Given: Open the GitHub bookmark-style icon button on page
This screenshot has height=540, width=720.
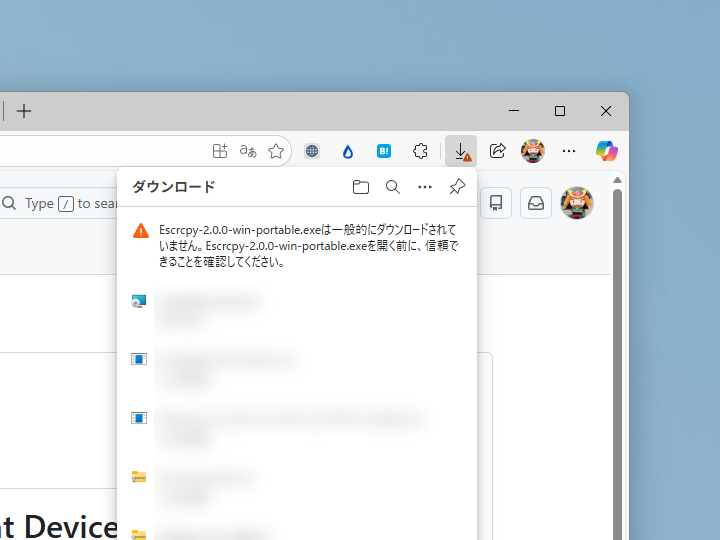Looking at the screenshot, I should pos(496,203).
